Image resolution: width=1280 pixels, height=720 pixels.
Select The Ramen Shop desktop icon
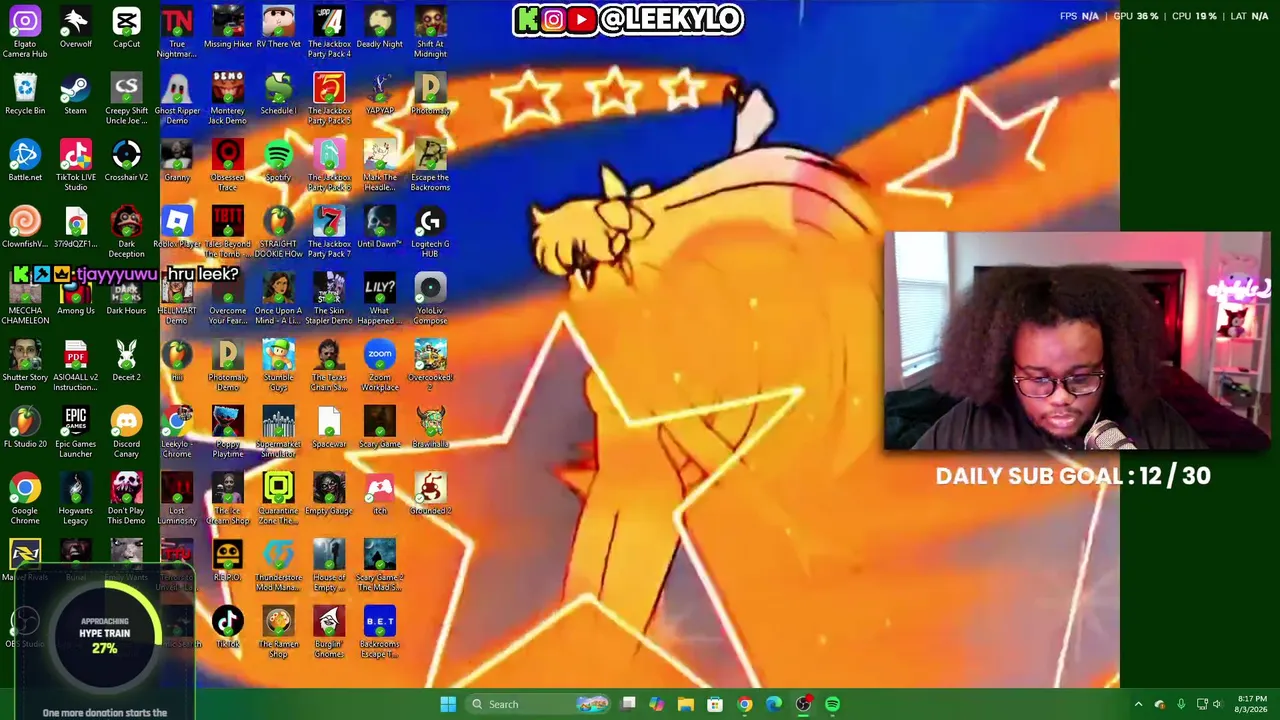tap(278, 632)
